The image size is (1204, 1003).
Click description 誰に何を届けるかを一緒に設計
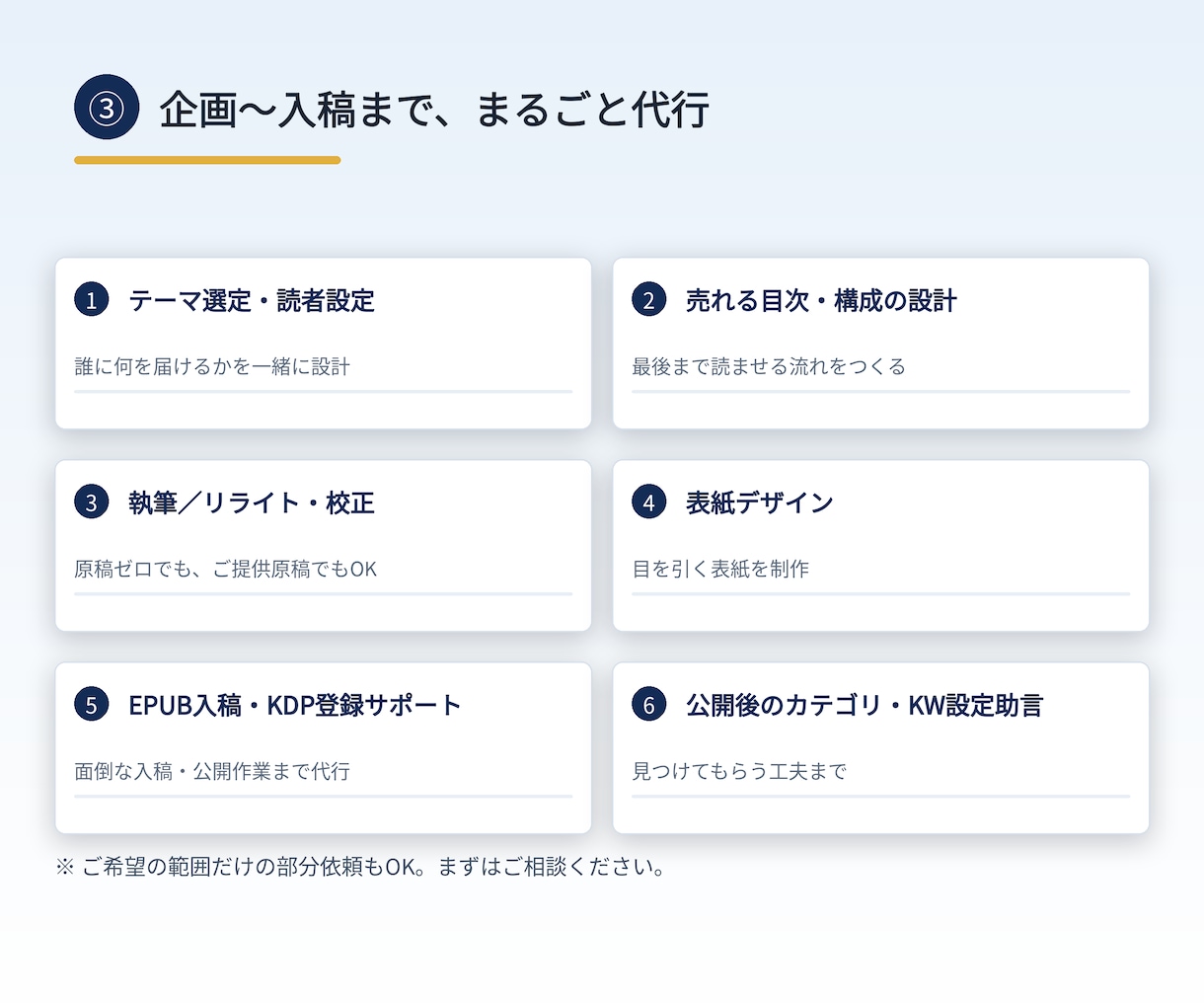tap(212, 366)
